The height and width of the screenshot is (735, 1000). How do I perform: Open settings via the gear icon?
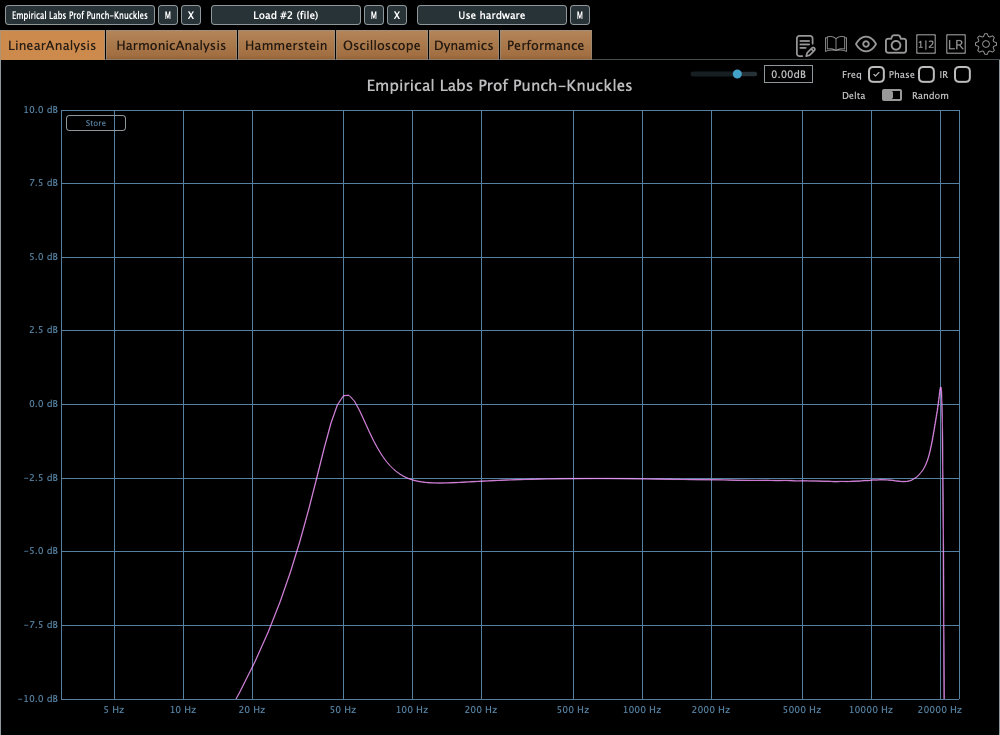click(x=986, y=45)
